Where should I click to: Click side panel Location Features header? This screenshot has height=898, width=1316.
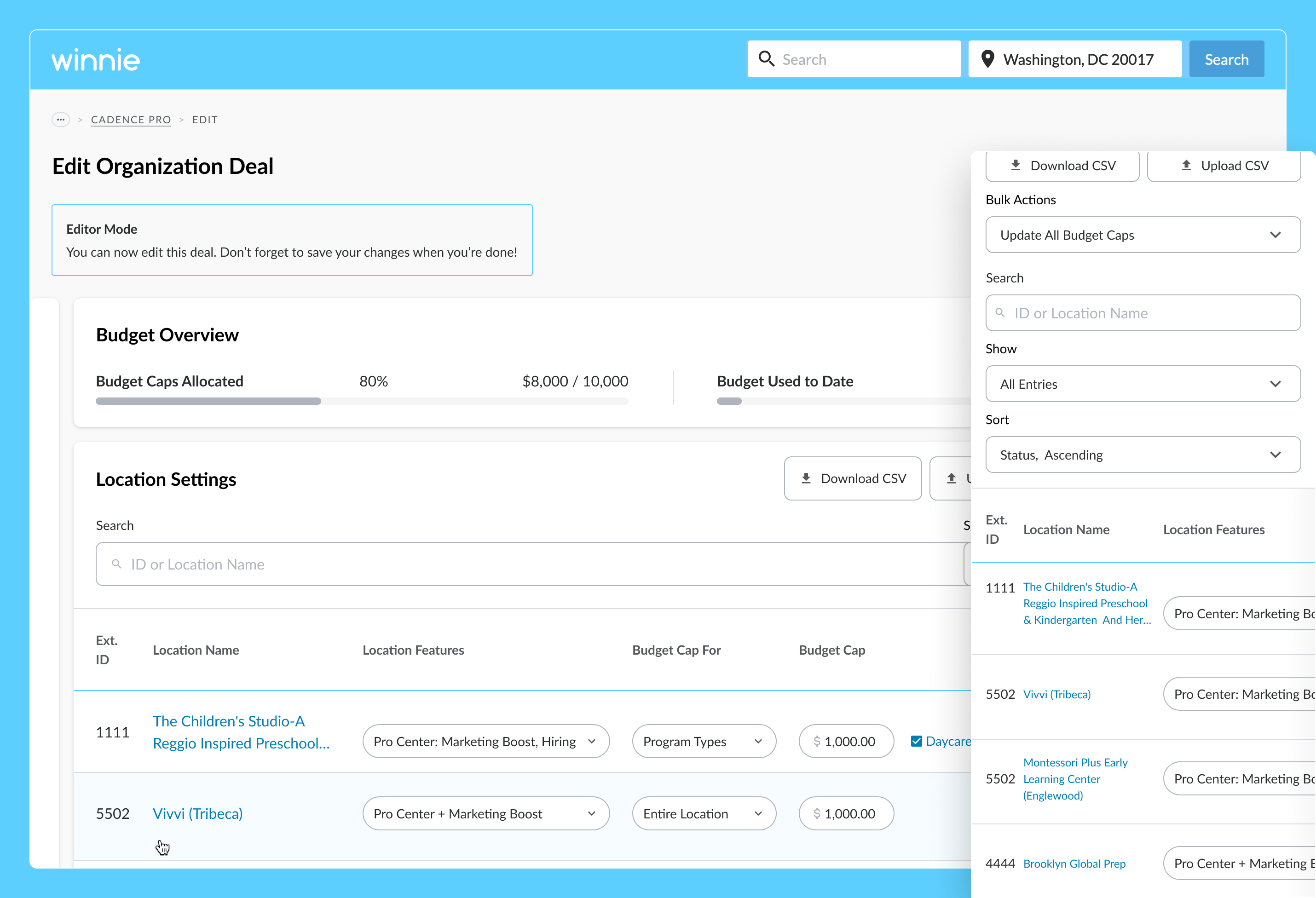pyautogui.click(x=1213, y=530)
